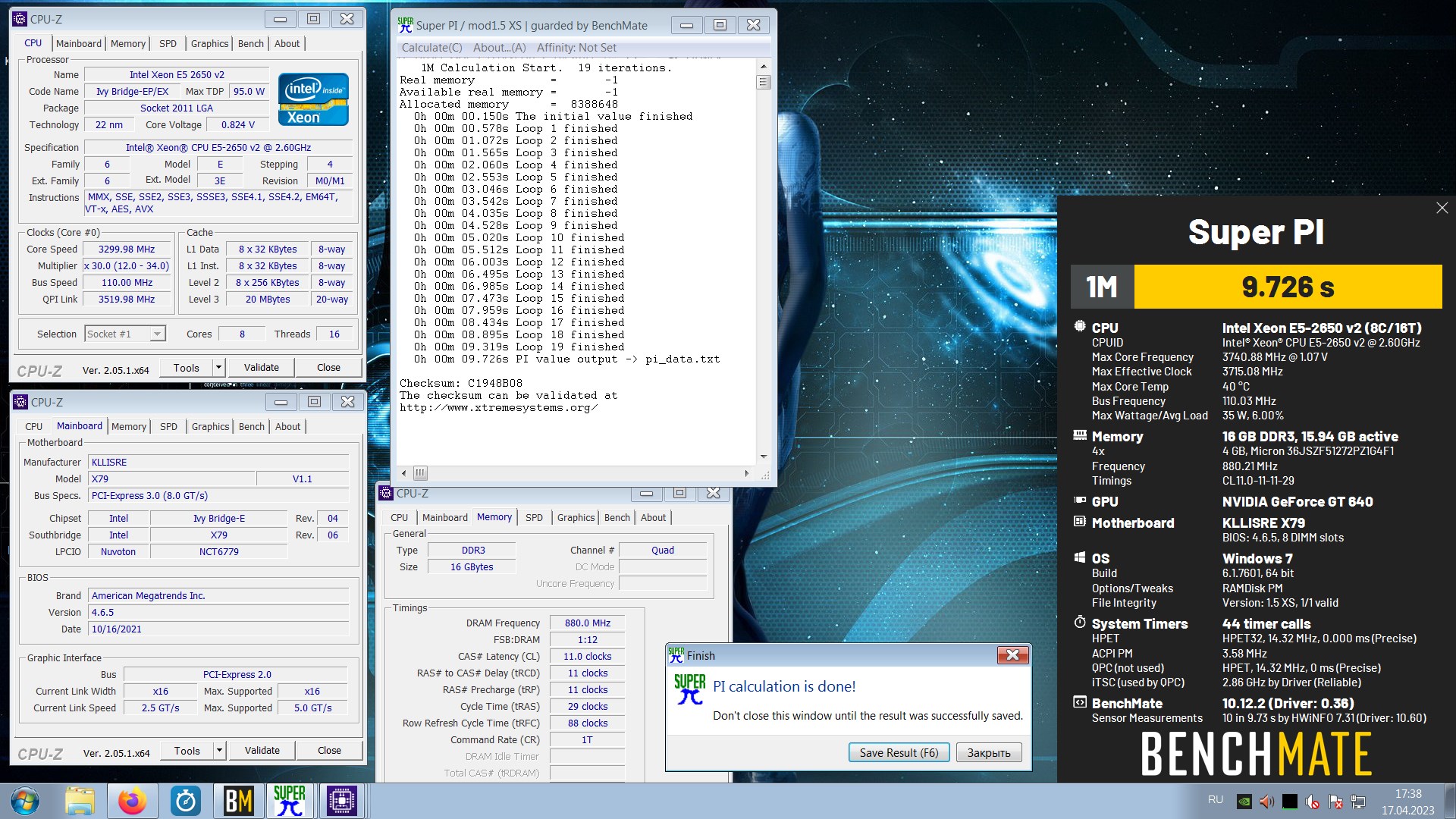This screenshot has width=1456, height=819.
Task: Open Graphics tab in Memory CPU-Z window
Action: 576,517
